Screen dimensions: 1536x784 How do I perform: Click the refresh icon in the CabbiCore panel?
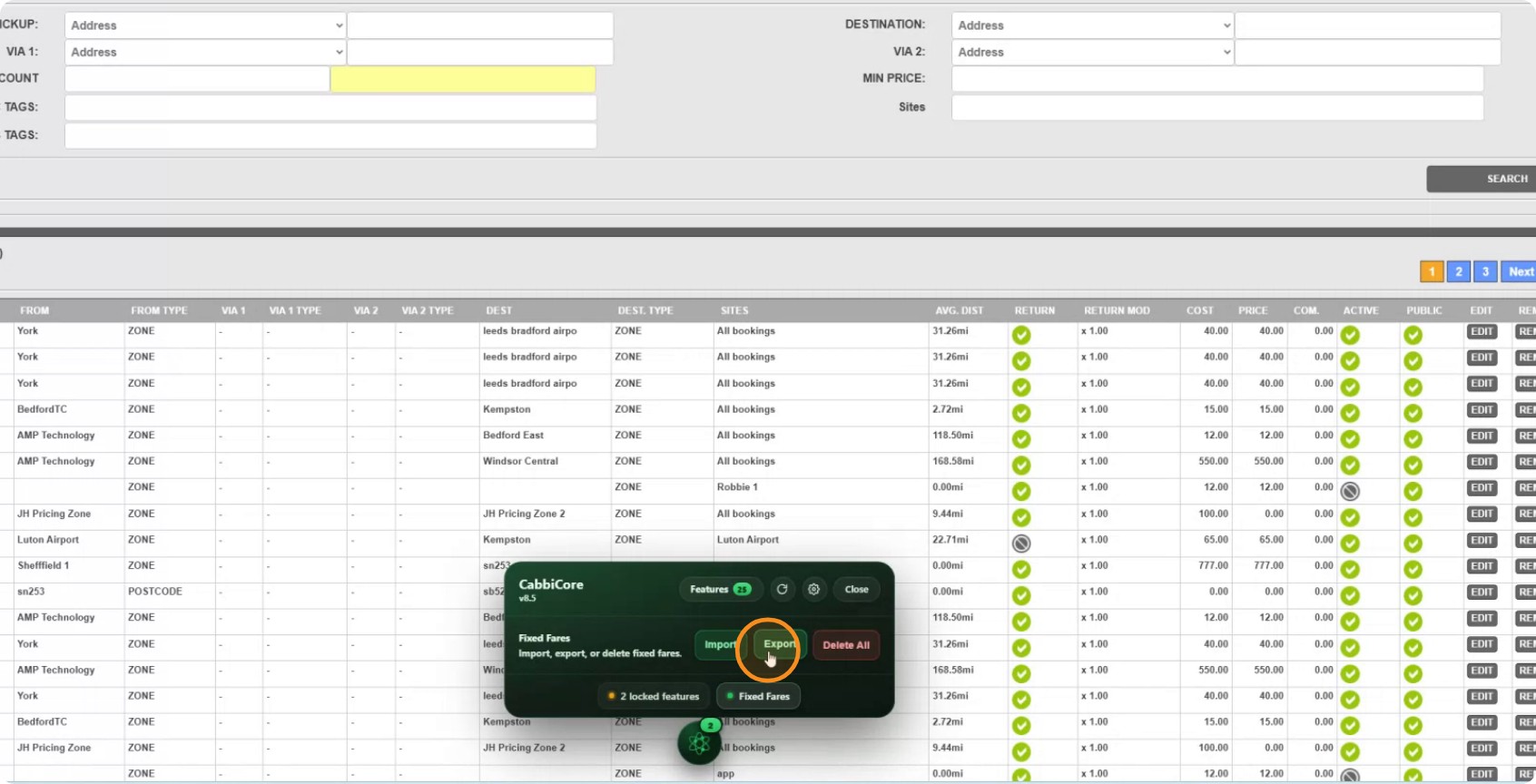pyautogui.click(x=782, y=589)
